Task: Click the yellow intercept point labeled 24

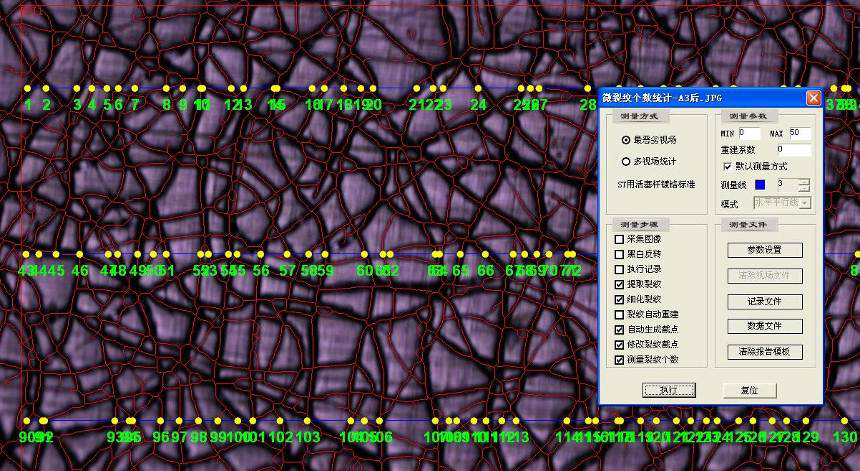Action: (x=478, y=89)
